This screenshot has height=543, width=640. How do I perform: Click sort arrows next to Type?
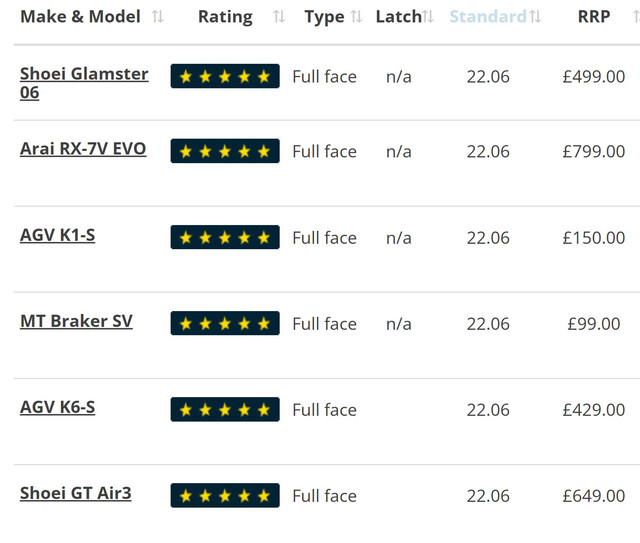click(x=356, y=17)
